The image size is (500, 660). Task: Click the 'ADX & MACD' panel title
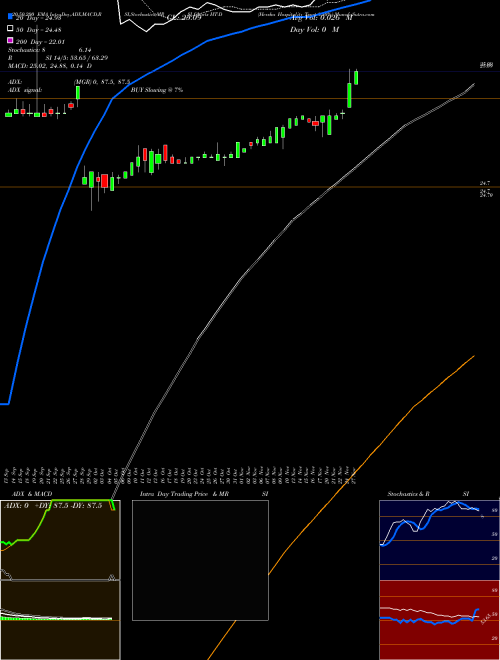click(x=32, y=494)
